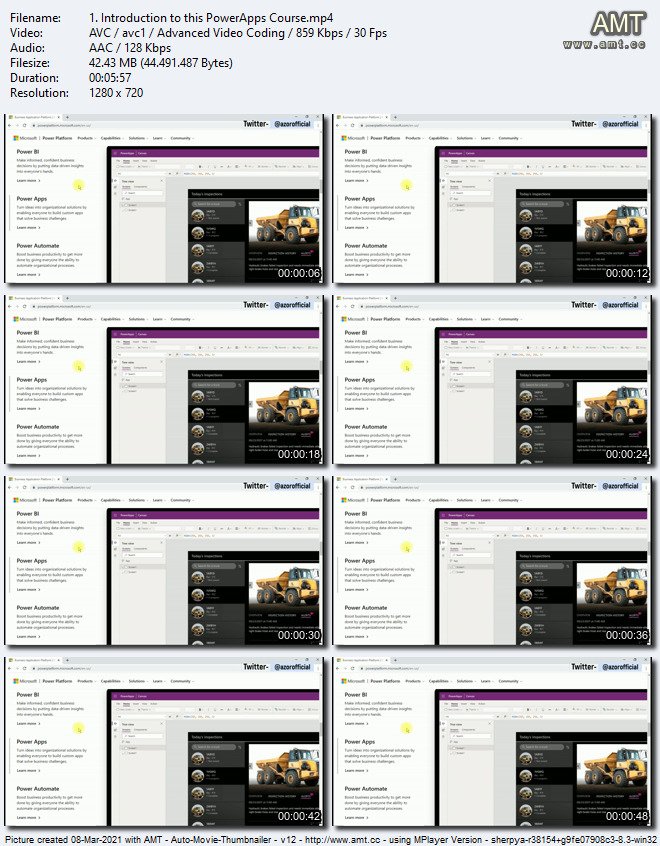Click the Power BI heading in the 00:00:42 frame
The width and height of the screenshot is (660, 846).
coord(28,694)
